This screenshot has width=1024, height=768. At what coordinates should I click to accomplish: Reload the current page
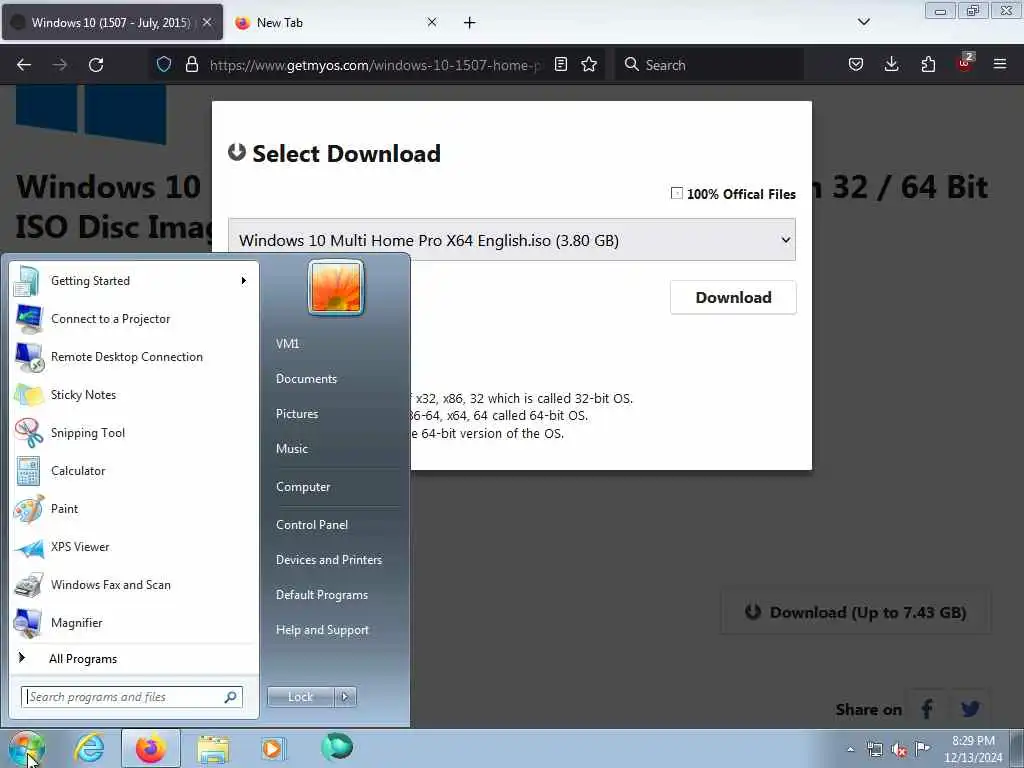click(96, 65)
